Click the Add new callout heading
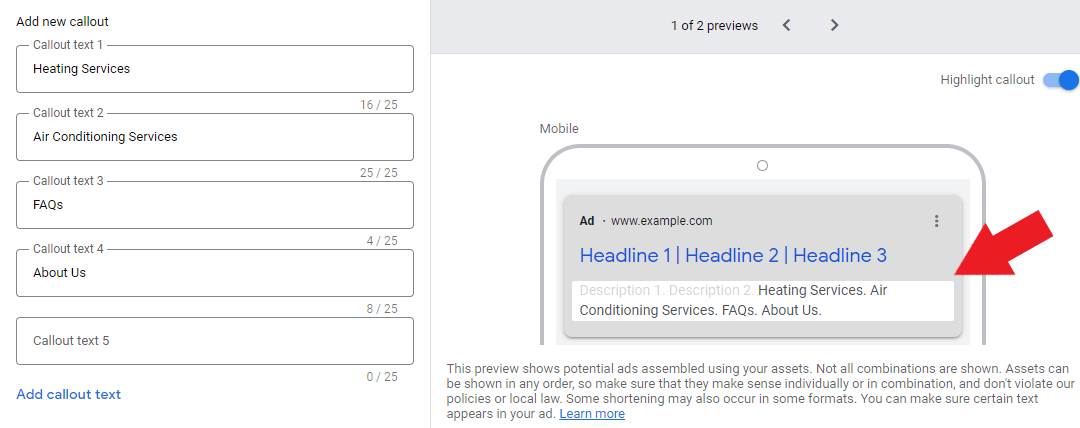 click(63, 21)
